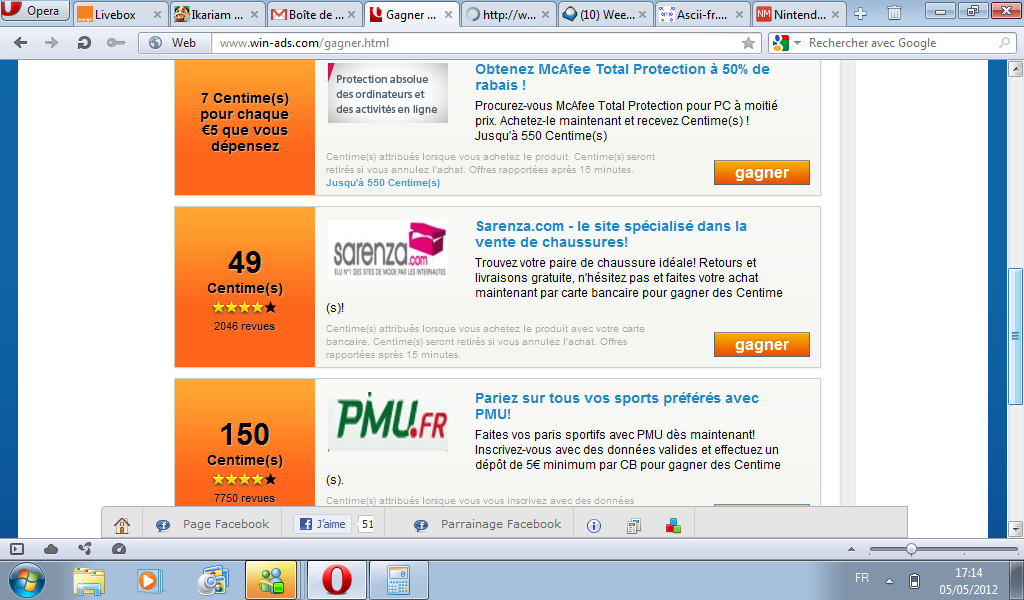Close the Ikariam tab
The width and height of the screenshot is (1024, 600).
tap(254, 14)
